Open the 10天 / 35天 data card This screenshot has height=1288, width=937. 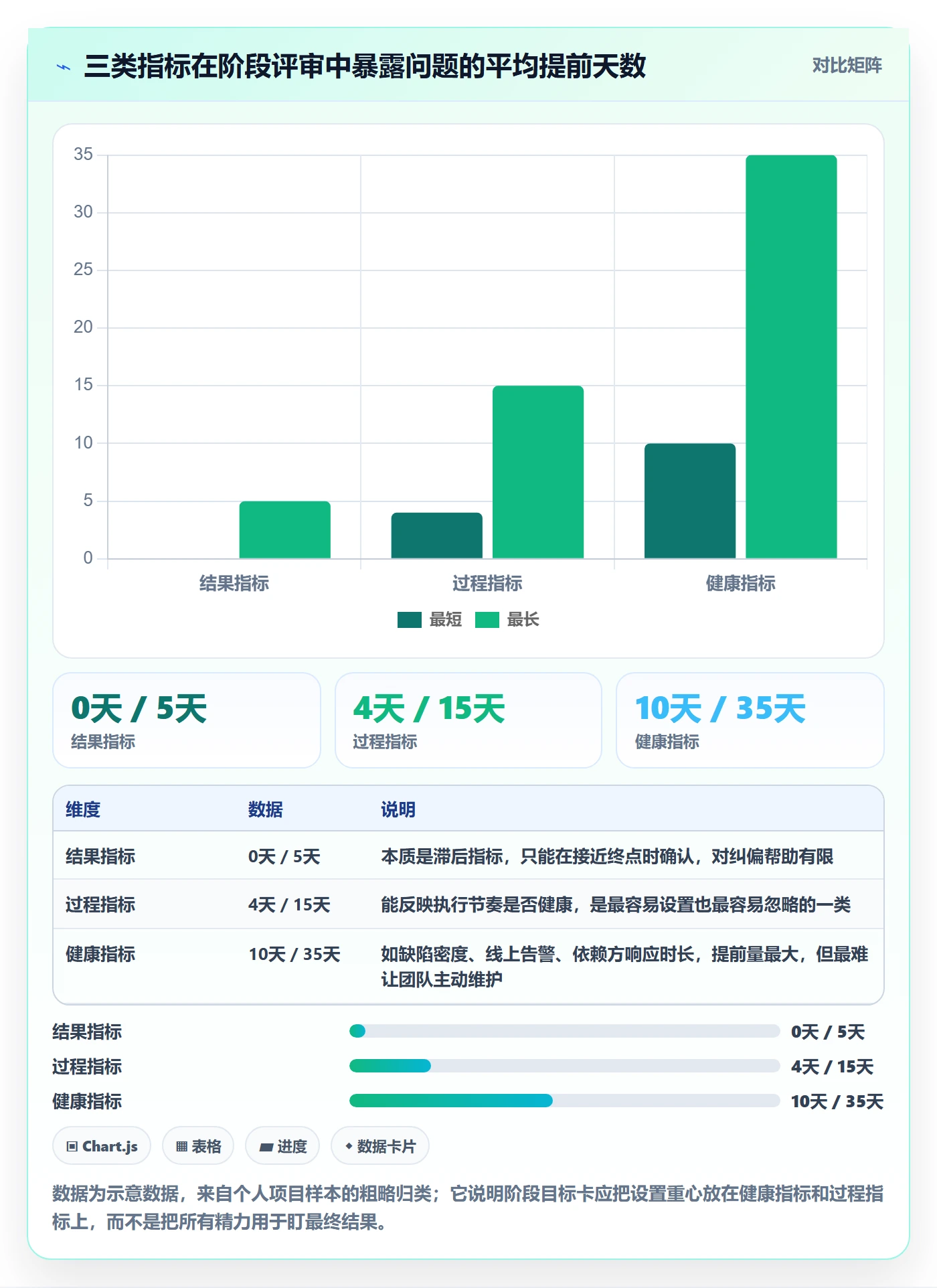coord(750,720)
